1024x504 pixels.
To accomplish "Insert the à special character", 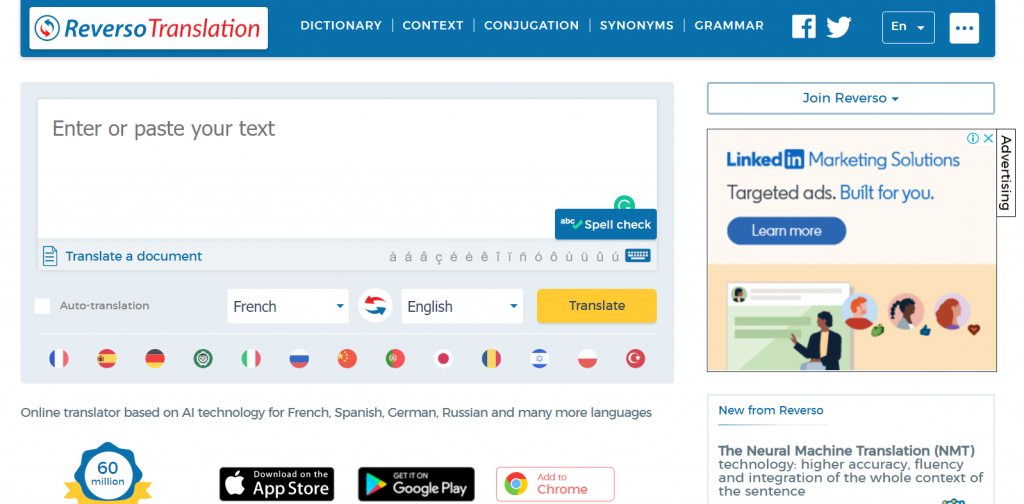I will pyautogui.click(x=392, y=257).
